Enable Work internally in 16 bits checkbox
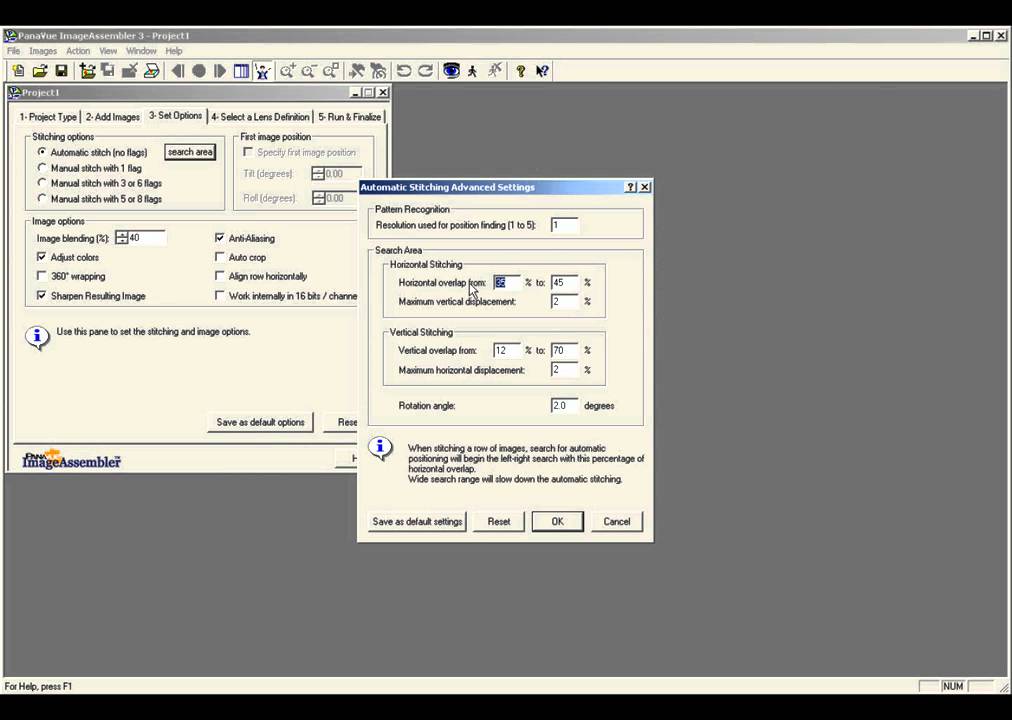 coord(219,295)
